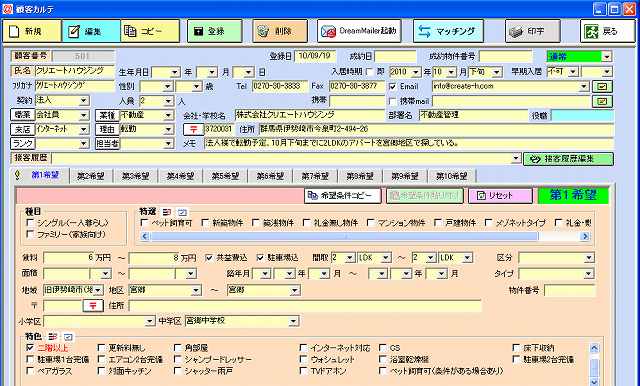This screenshot has height=386, width=640.
Task: Click the マッチング toolbar button
Action: pos(448,31)
